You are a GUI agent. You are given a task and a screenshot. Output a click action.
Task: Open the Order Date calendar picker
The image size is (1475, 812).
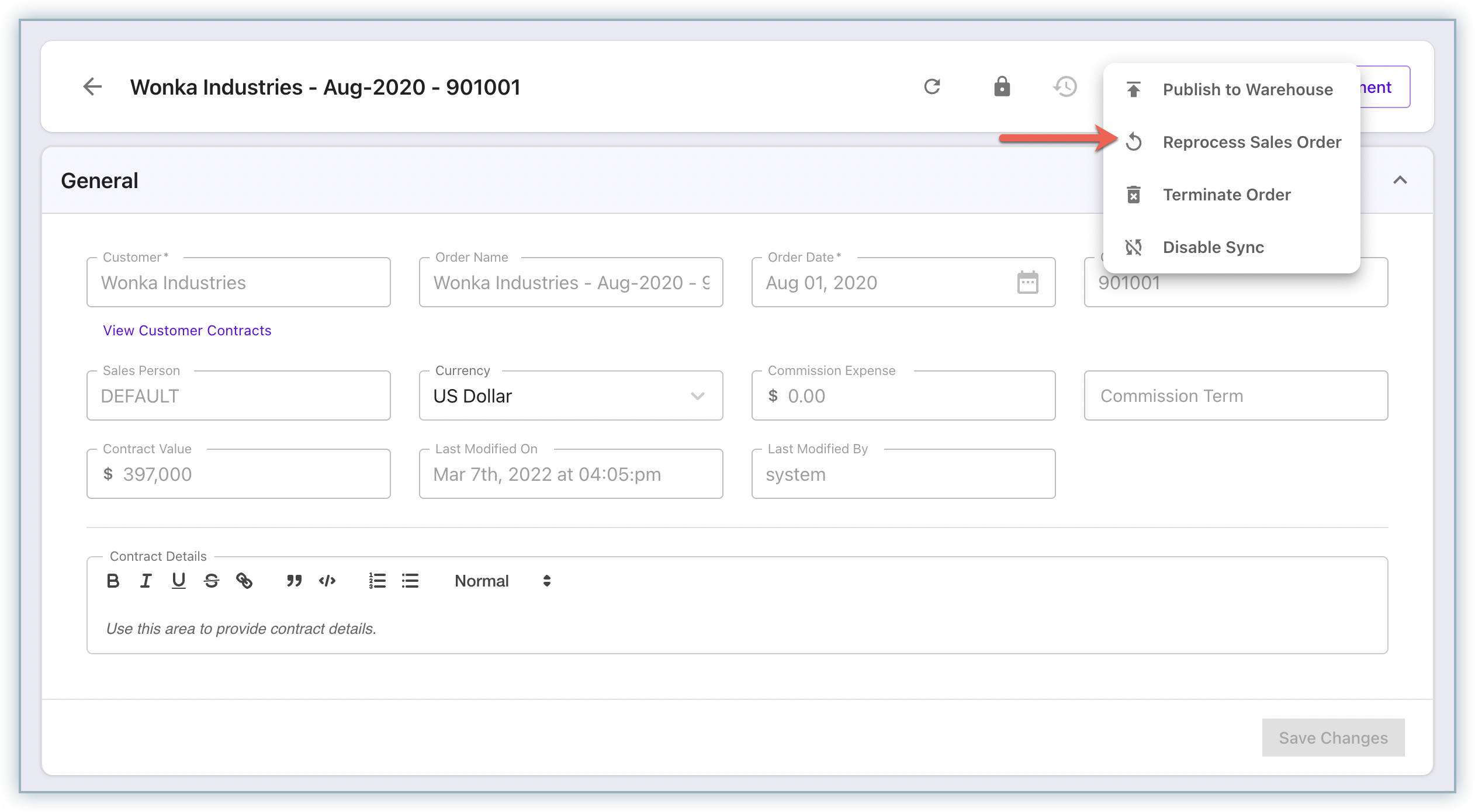point(1027,283)
